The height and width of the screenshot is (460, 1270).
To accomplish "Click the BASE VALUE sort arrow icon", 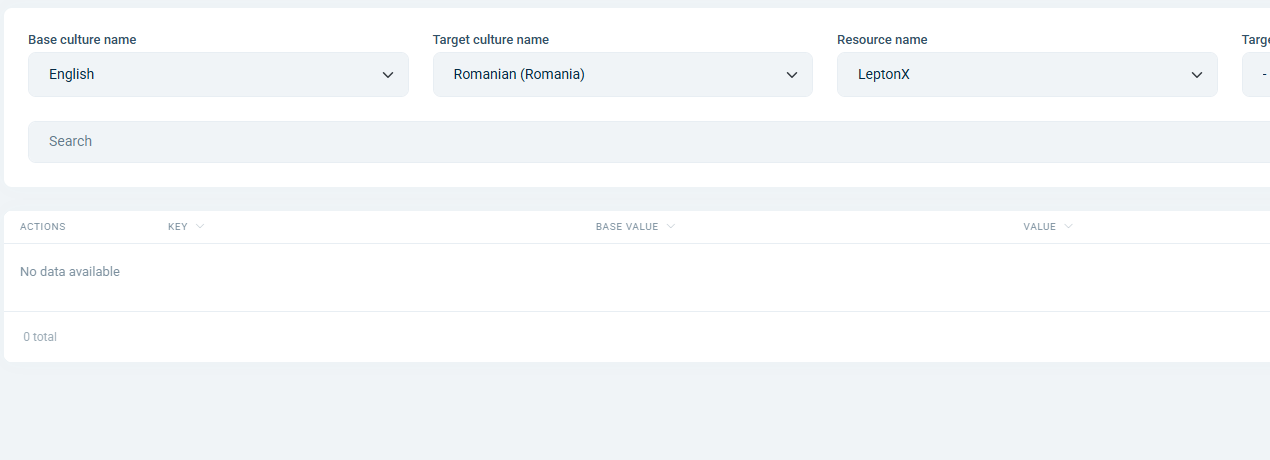I will 671,227.
